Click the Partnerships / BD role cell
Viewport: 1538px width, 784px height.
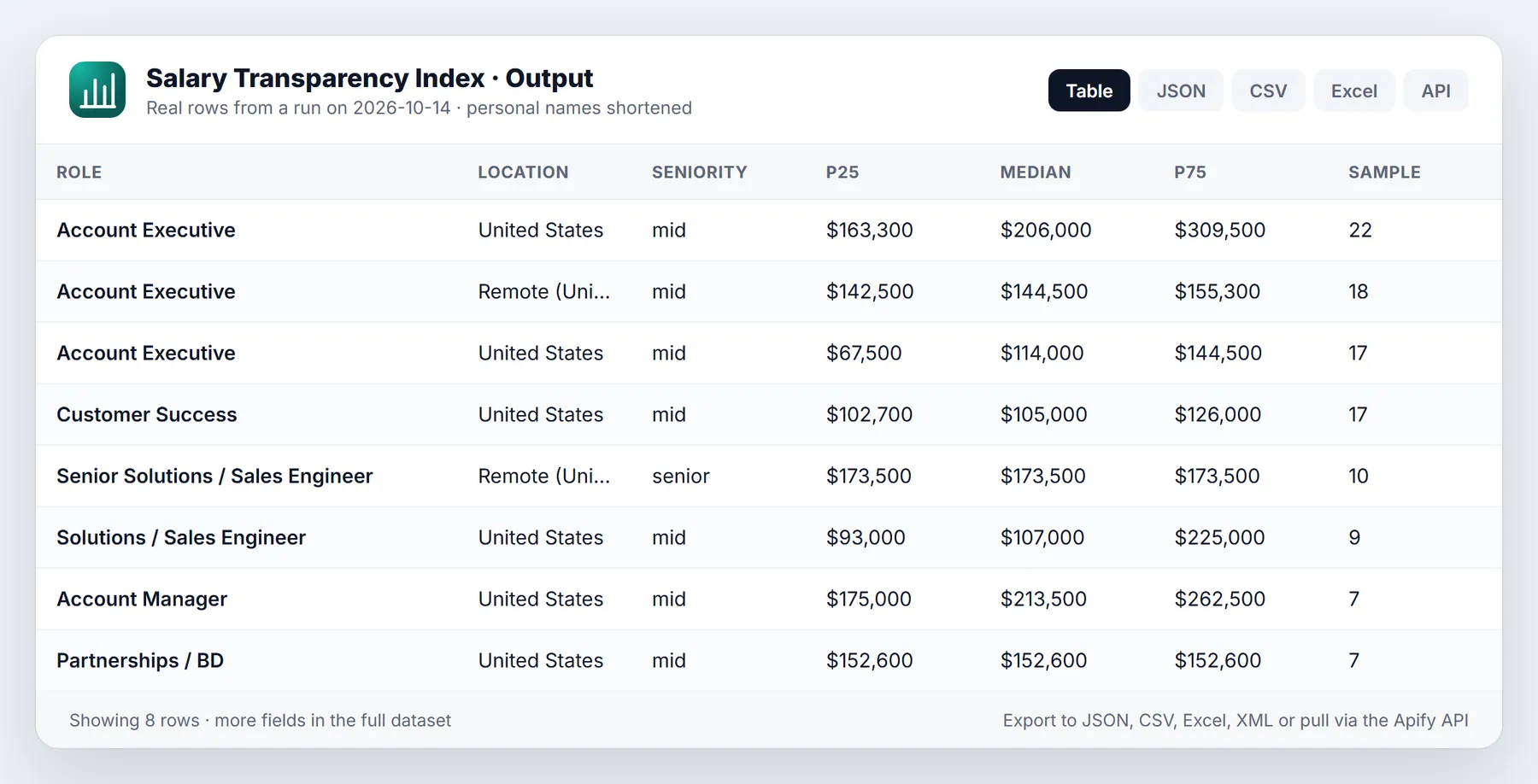tap(140, 660)
